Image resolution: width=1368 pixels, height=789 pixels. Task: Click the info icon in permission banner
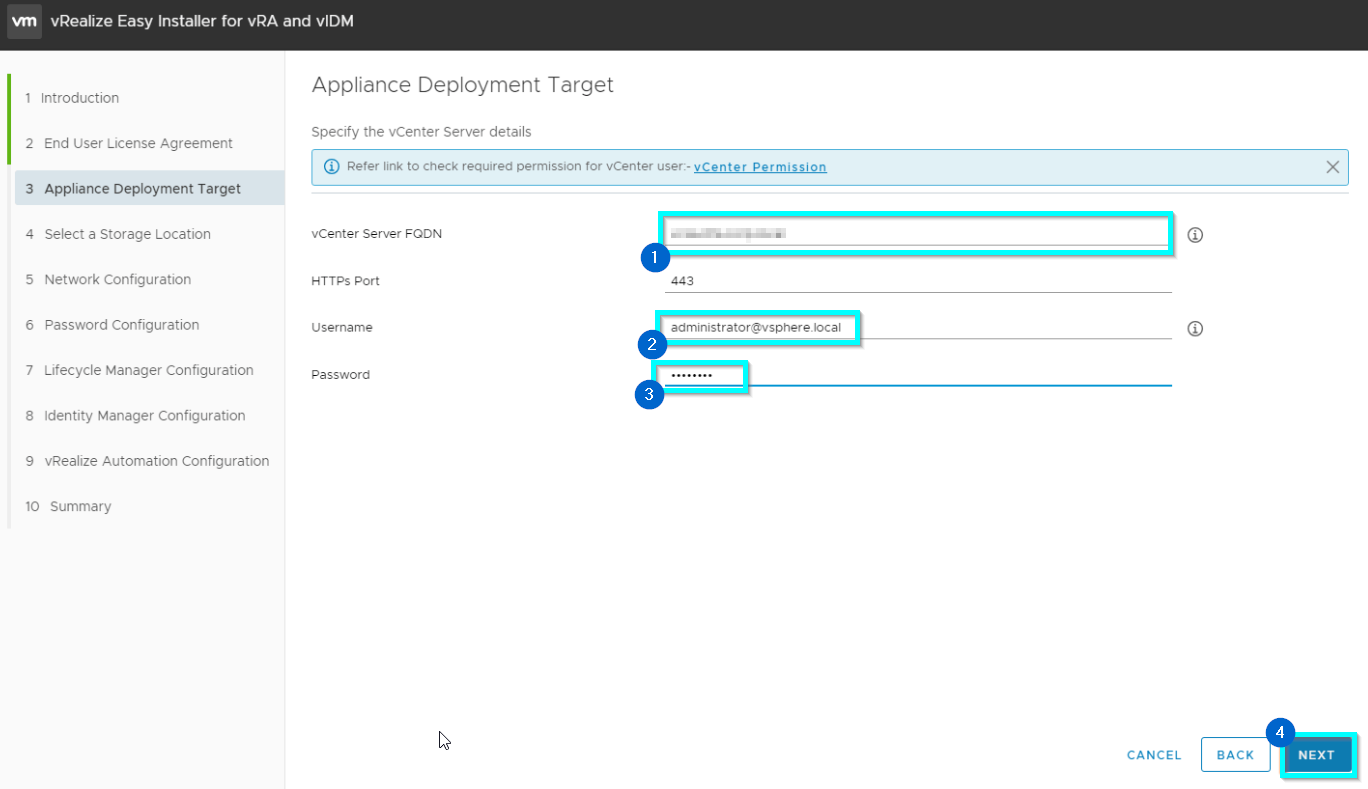(x=332, y=167)
